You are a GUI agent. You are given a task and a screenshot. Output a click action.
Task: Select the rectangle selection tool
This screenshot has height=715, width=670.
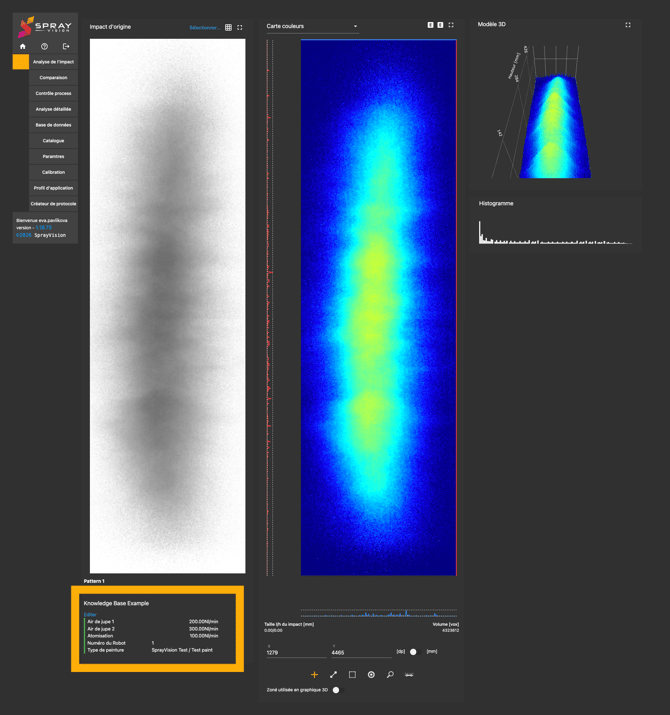352,675
